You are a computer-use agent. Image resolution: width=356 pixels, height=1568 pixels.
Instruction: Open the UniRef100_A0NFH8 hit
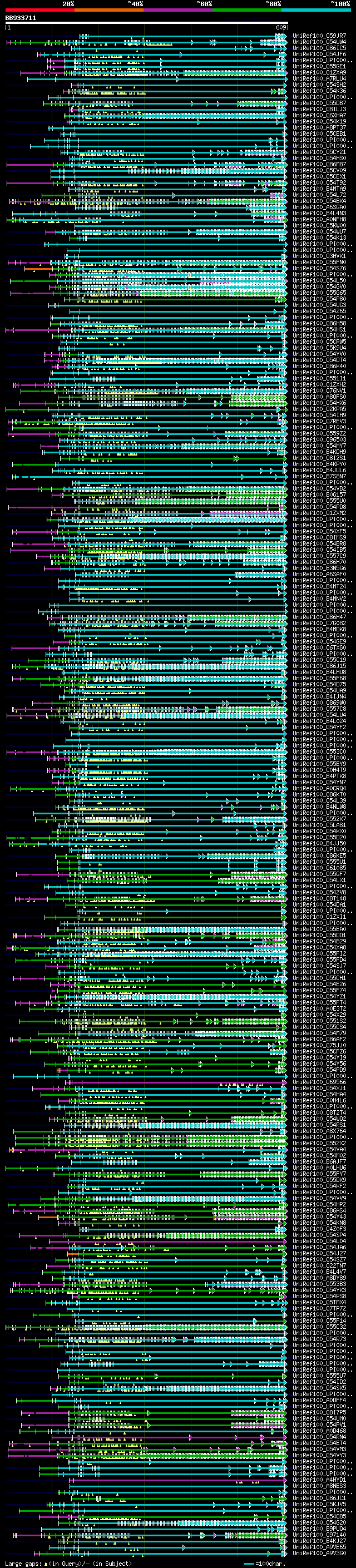coord(319,219)
